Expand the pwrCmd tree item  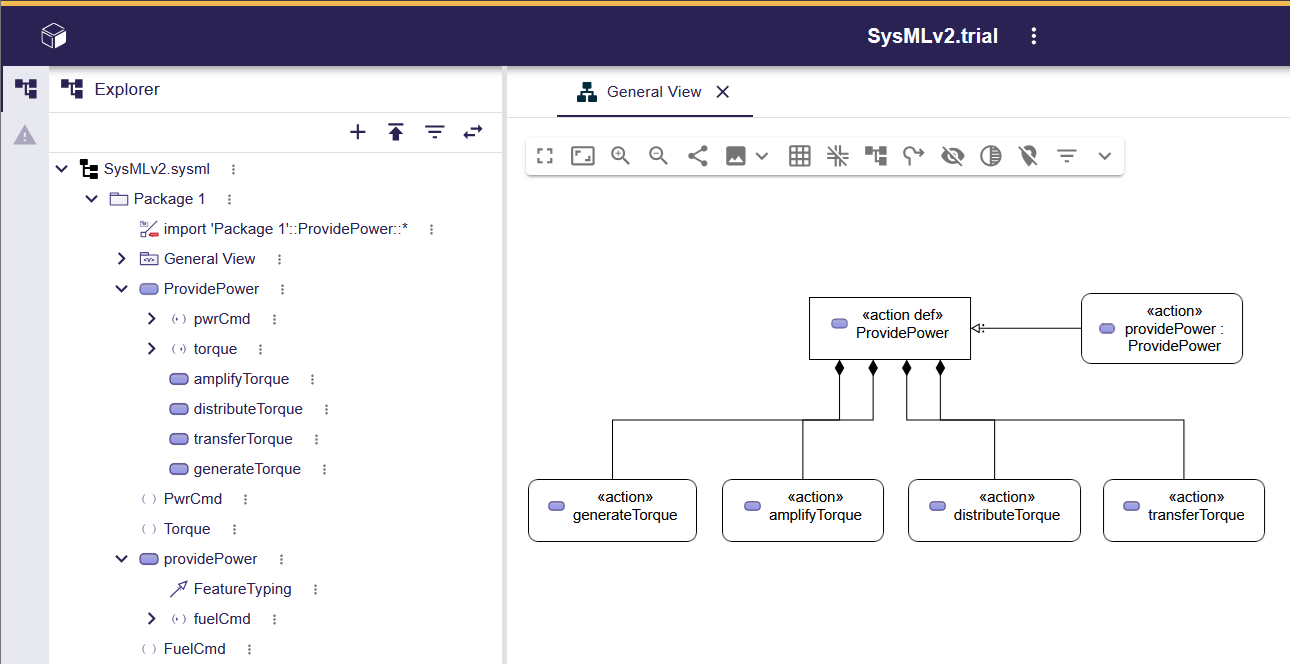pos(152,319)
